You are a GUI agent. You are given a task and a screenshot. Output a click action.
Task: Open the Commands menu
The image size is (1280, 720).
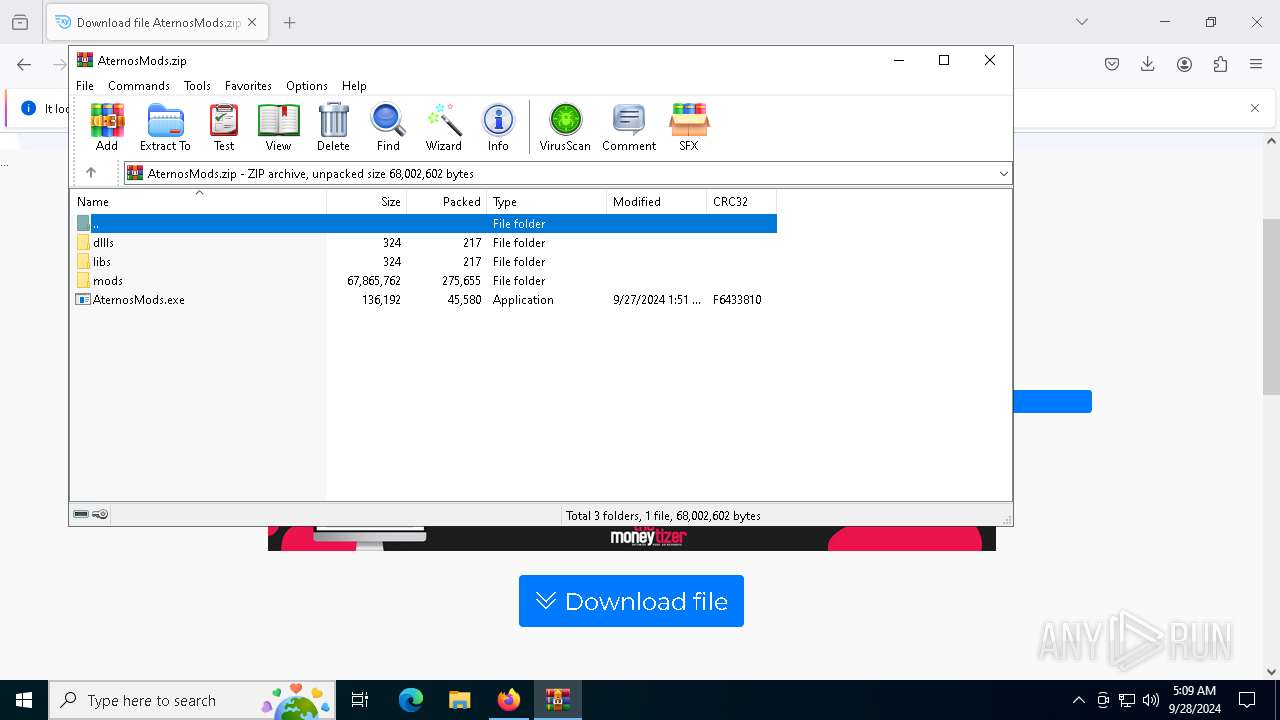click(139, 86)
